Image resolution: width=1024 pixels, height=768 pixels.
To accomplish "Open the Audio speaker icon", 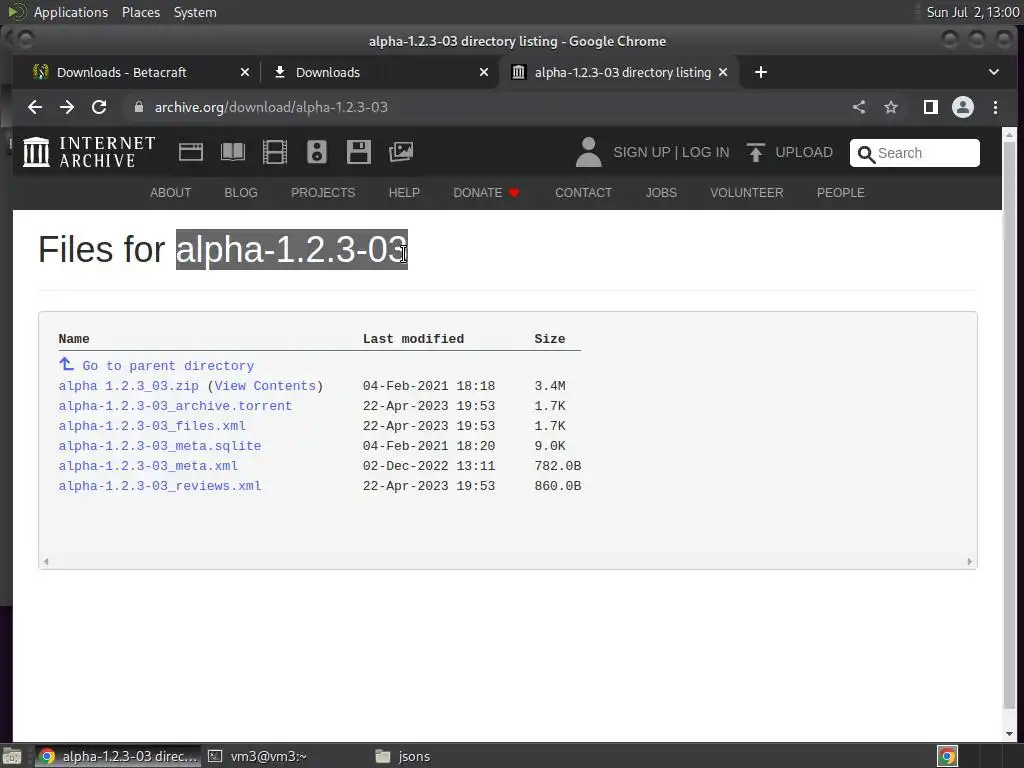I will click(x=317, y=152).
